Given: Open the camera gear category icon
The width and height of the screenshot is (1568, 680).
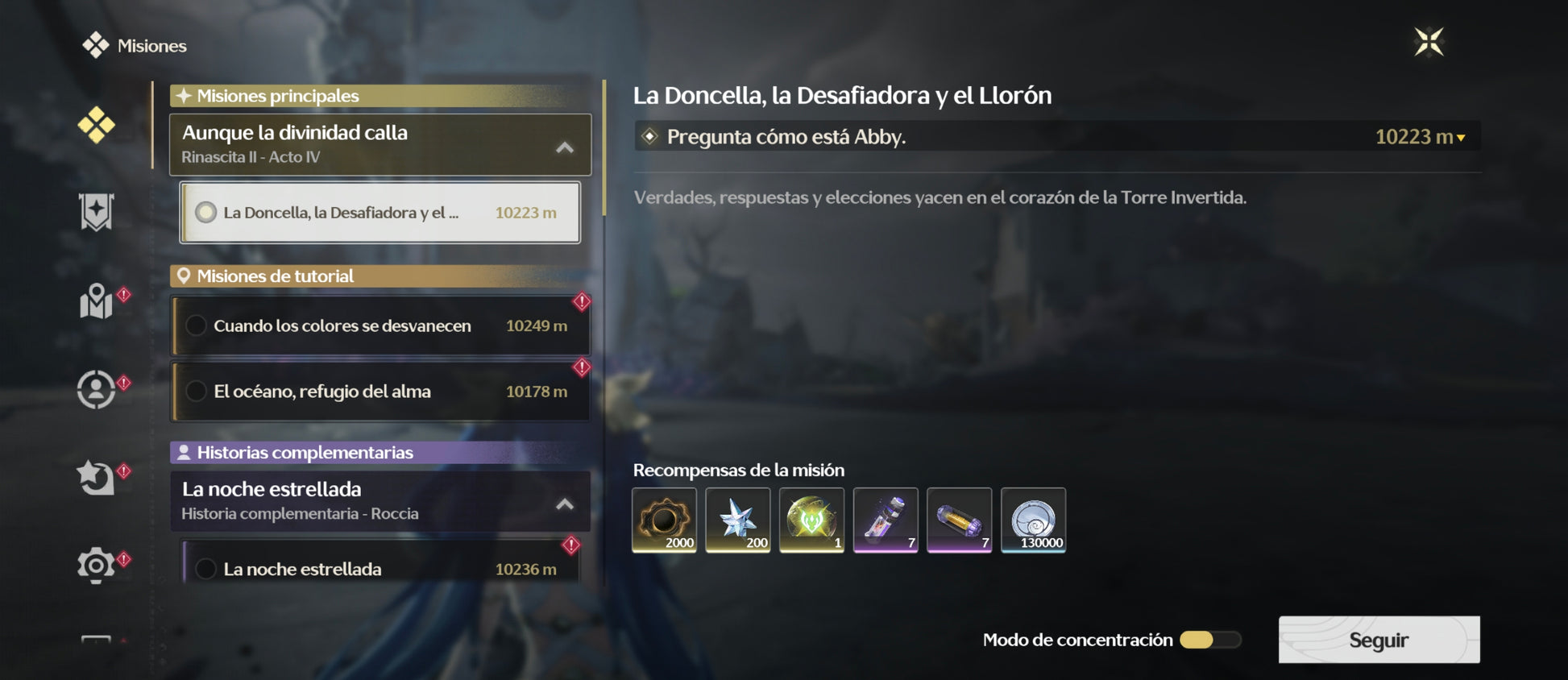Looking at the screenshot, I should point(96,565).
